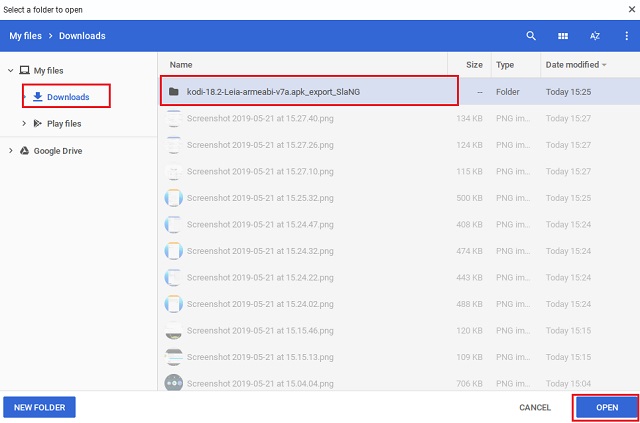Select Screenshot 15.27.40.png thumbnail

click(x=173, y=118)
